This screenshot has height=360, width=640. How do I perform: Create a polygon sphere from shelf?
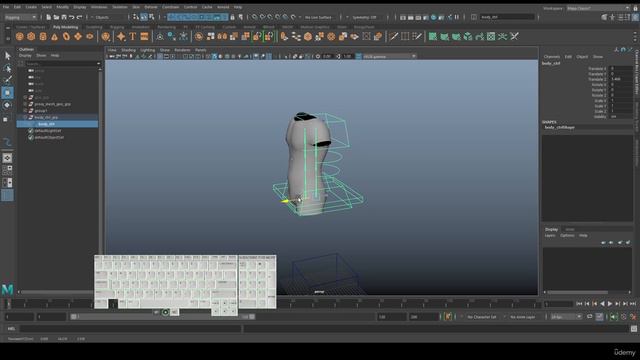coord(19,37)
